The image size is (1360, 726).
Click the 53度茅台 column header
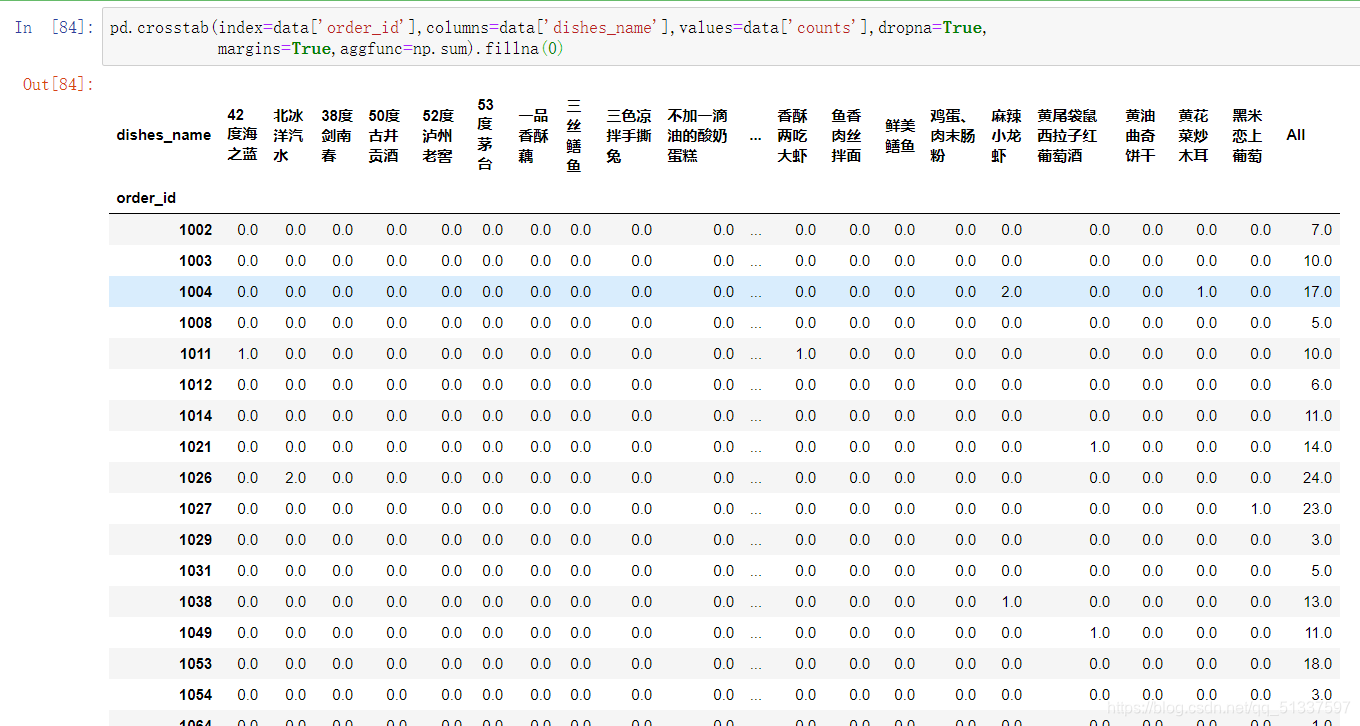point(485,135)
